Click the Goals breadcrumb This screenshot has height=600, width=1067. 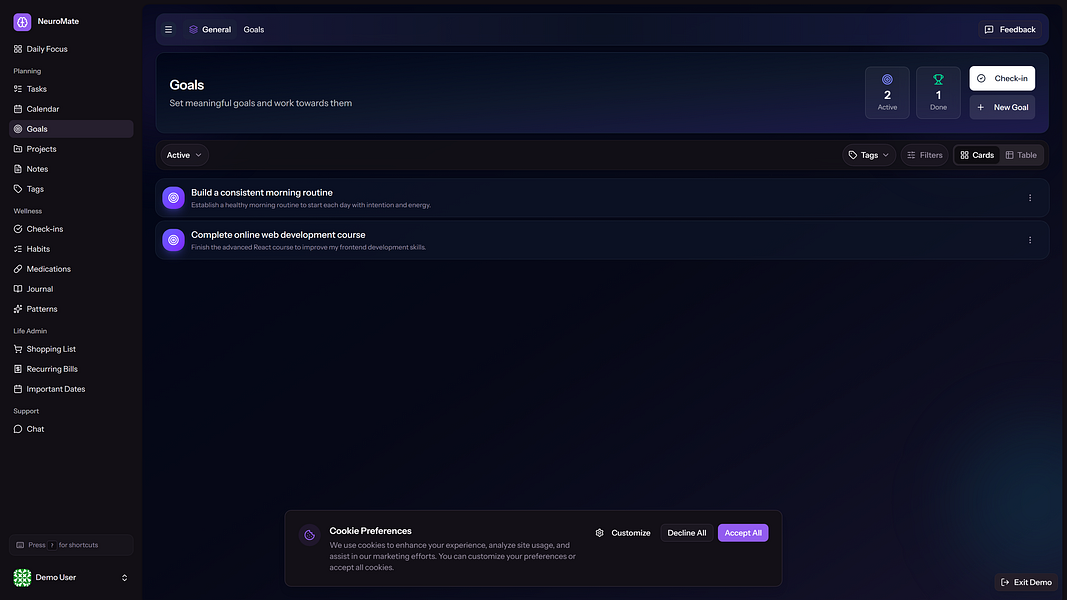point(254,29)
